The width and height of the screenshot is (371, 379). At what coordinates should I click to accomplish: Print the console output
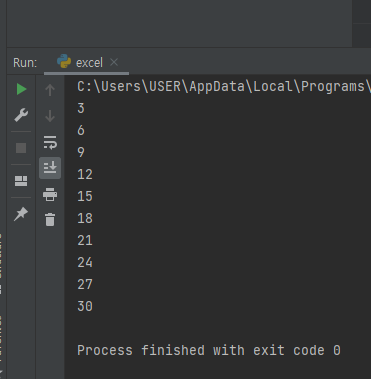[x=50, y=194]
